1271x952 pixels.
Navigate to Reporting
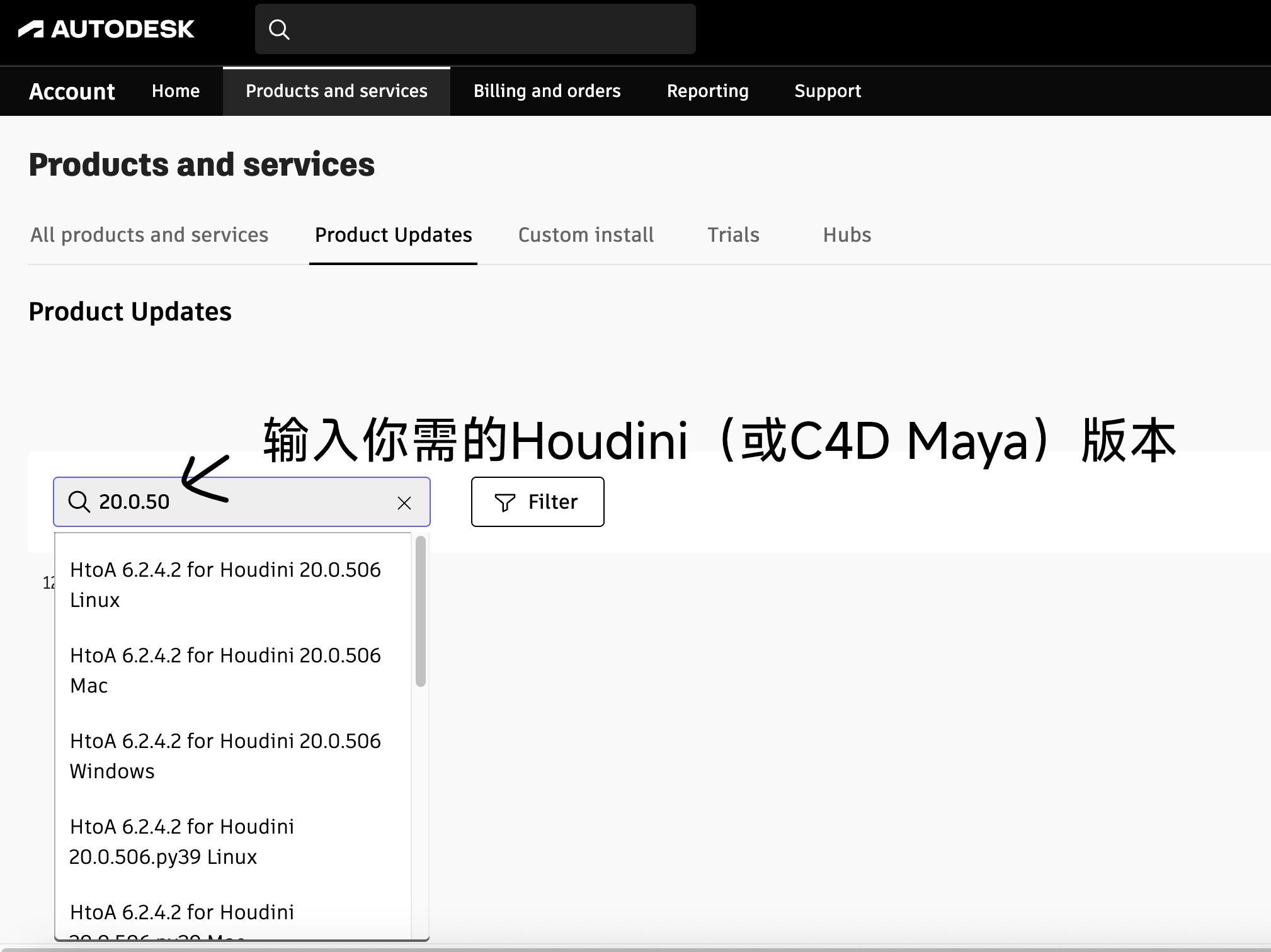click(707, 91)
